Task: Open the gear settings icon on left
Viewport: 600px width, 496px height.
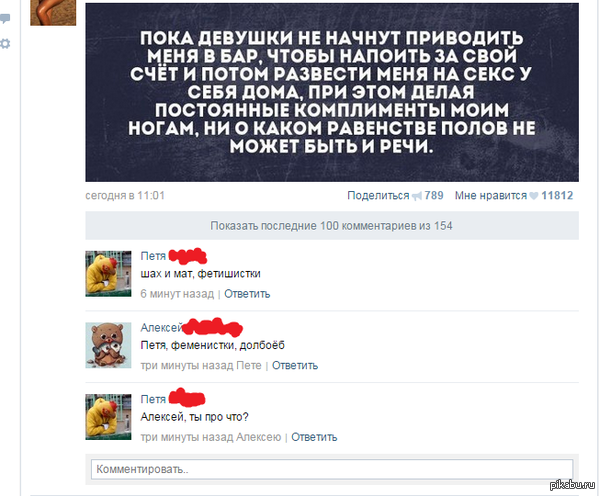Action: click(5, 44)
